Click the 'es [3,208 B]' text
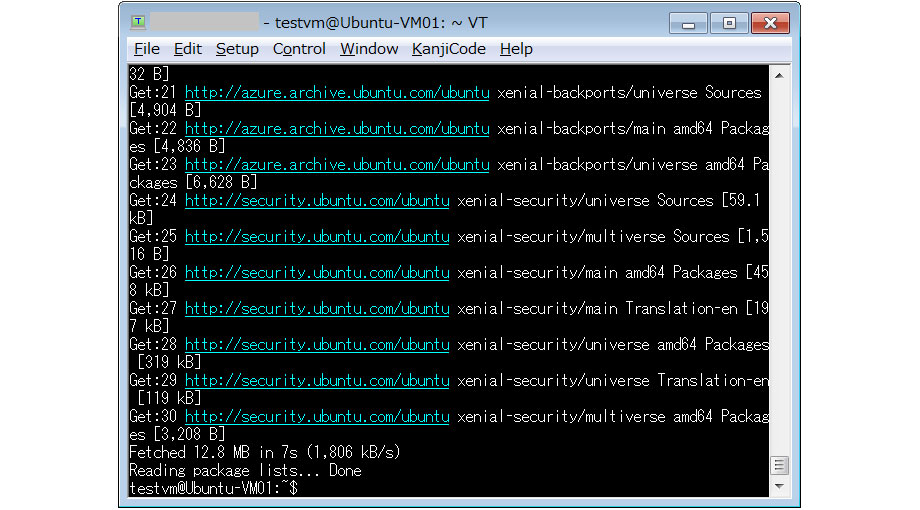920x510 pixels. pyautogui.click(x=177, y=434)
